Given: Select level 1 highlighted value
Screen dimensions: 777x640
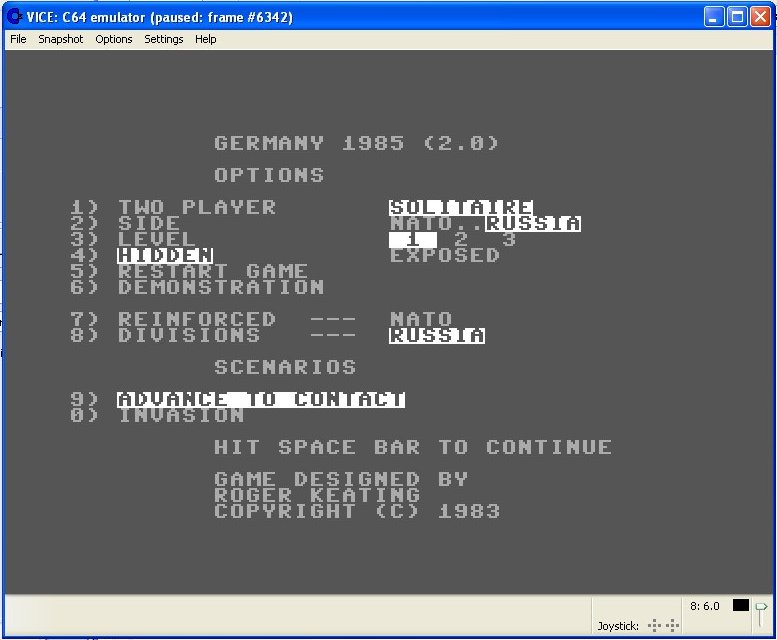Looking at the screenshot, I should pyautogui.click(x=413, y=239).
